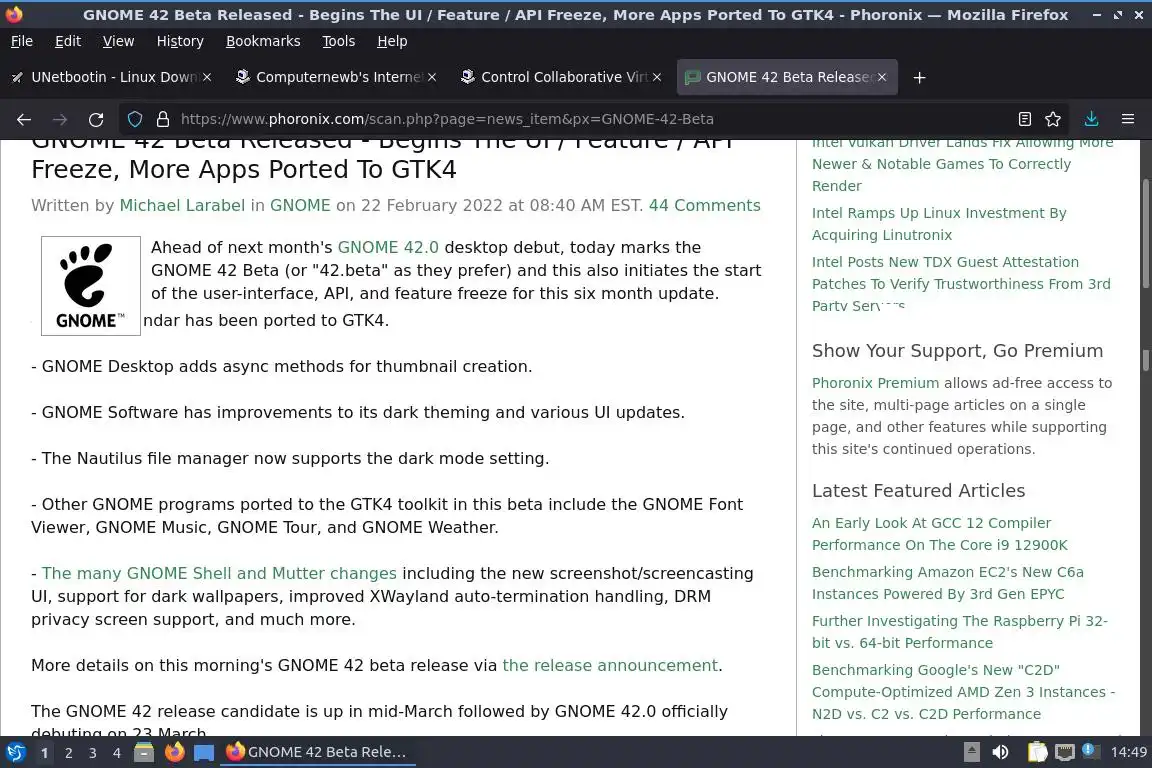Open the History menu
Screen dimensions: 1152x768
tap(180, 41)
